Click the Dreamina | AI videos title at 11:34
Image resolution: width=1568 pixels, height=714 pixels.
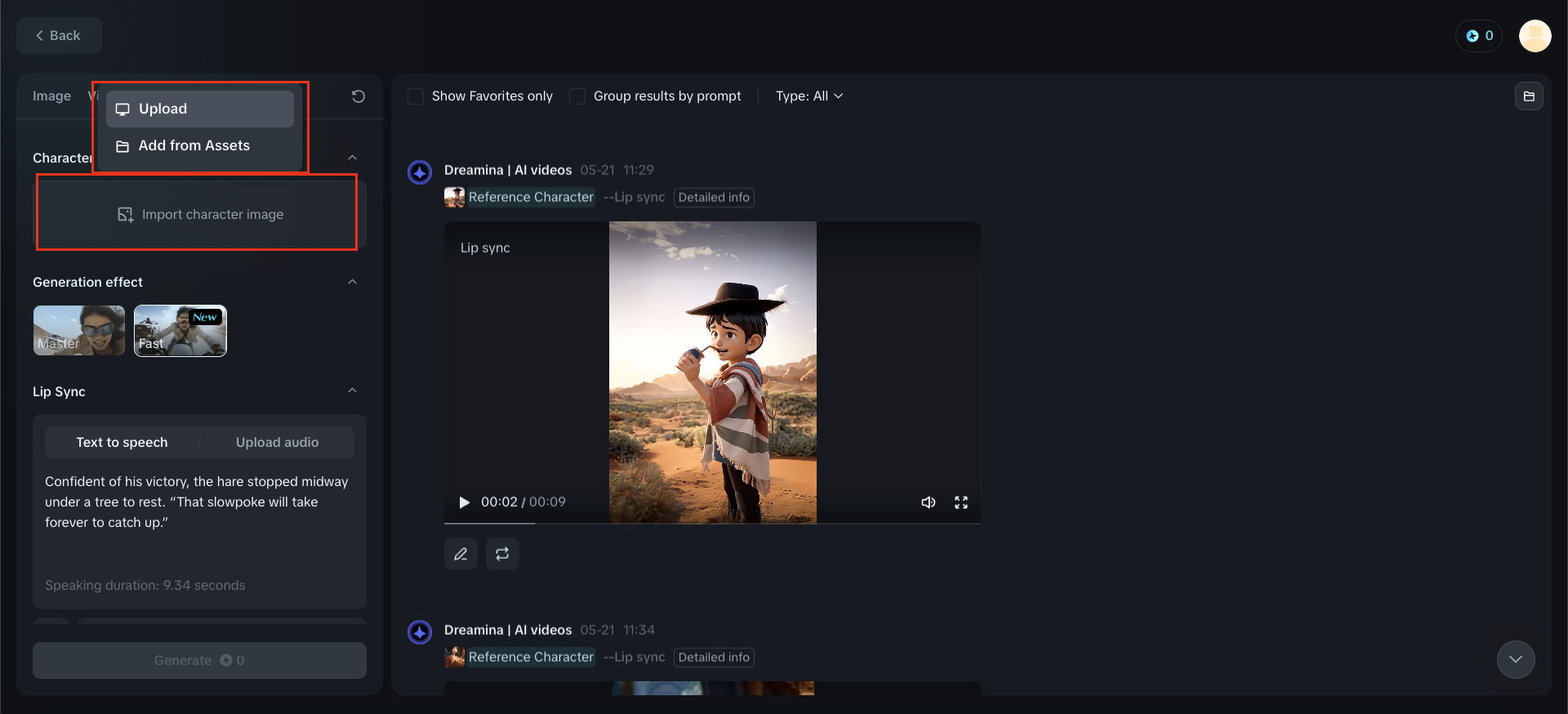pyautogui.click(x=508, y=630)
